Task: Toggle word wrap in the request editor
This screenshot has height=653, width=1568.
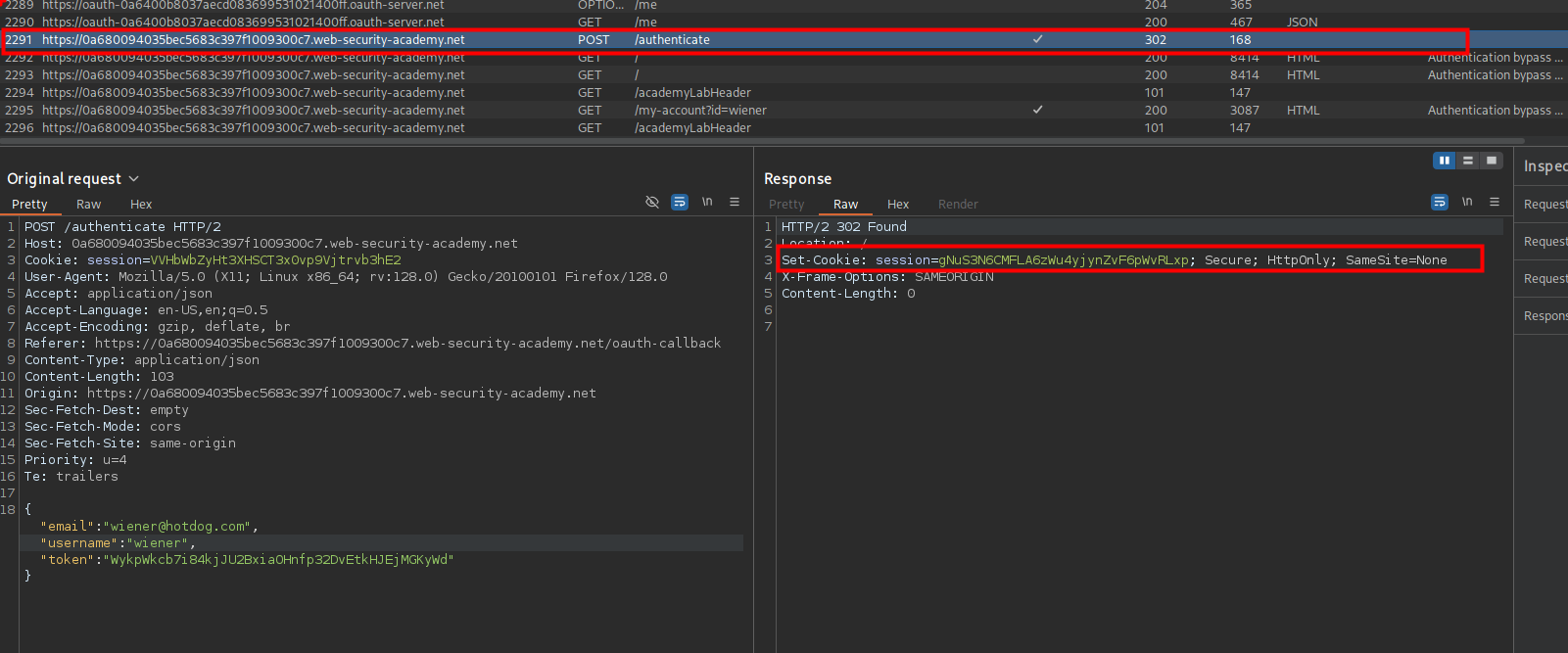Action: [680, 203]
